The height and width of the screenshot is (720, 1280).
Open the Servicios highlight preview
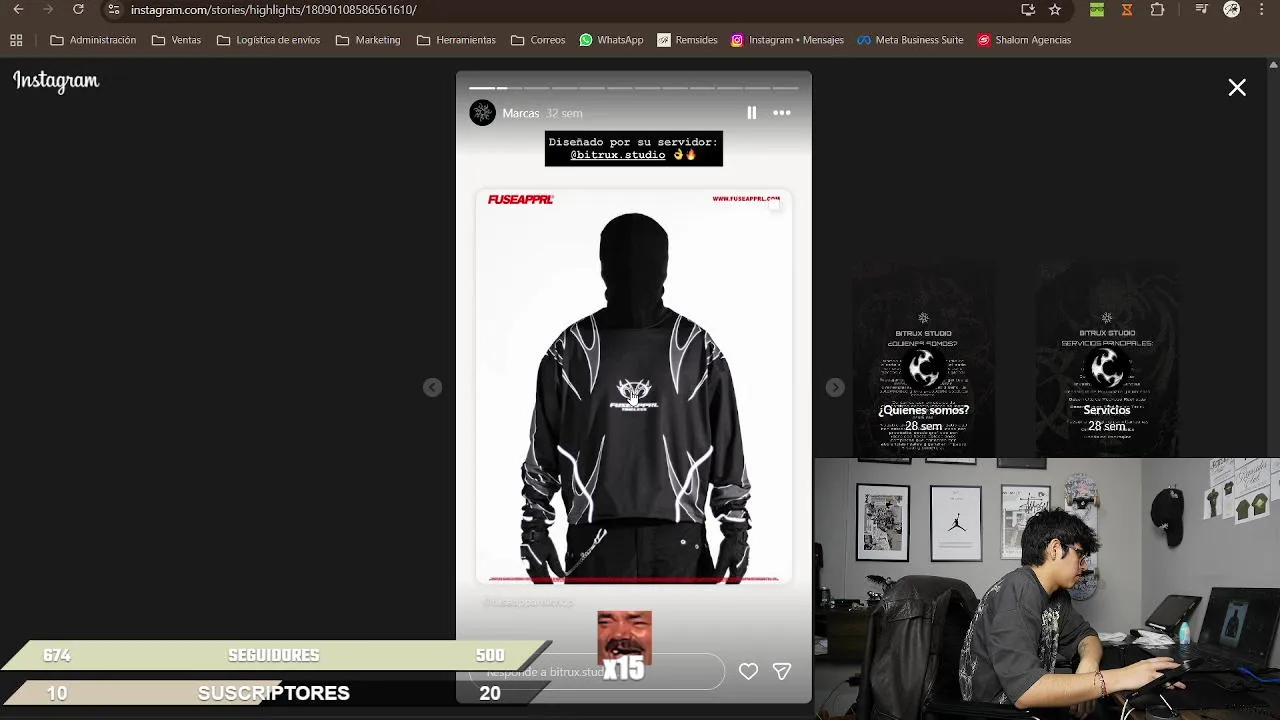coord(1107,360)
